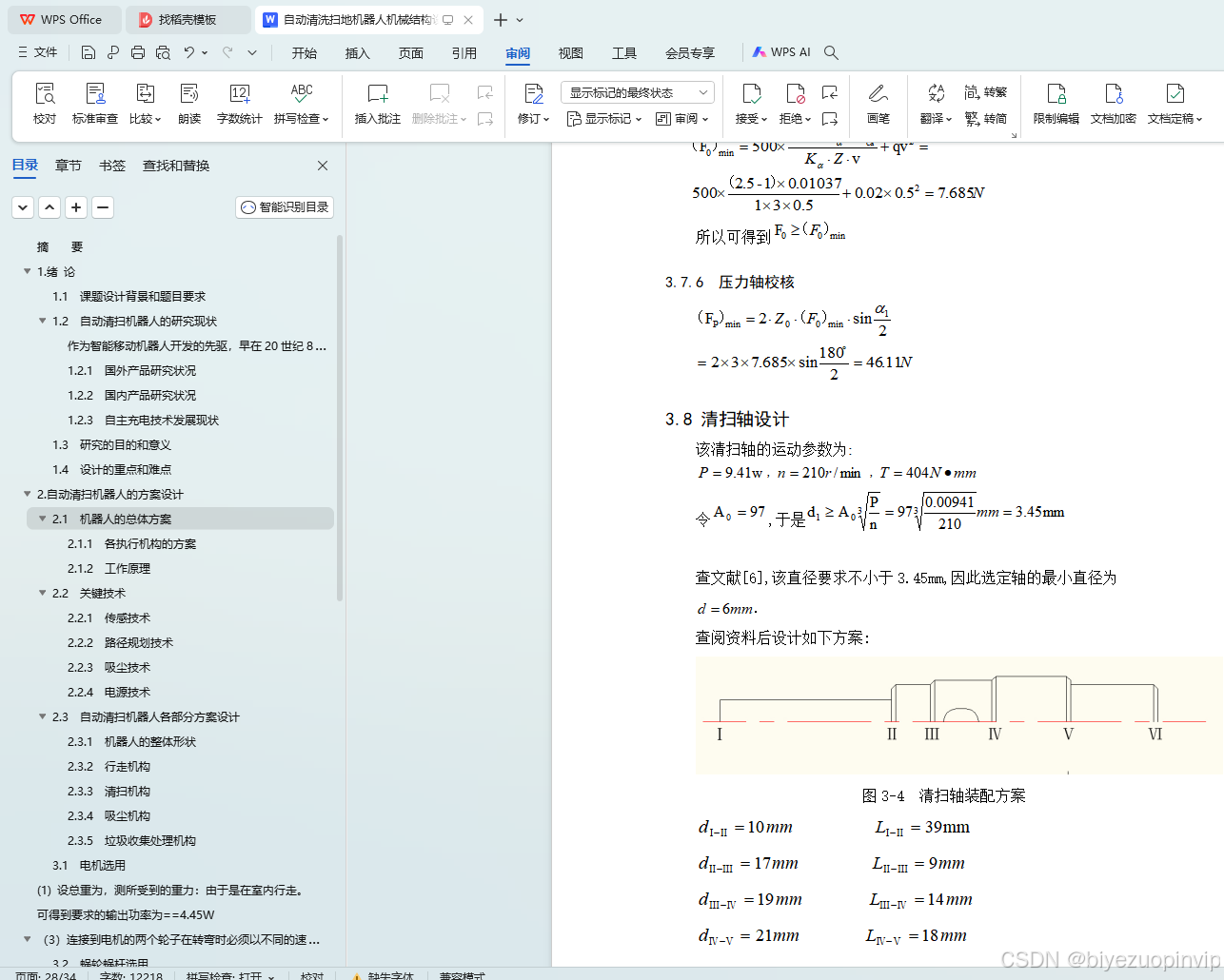Image resolution: width=1224 pixels, height=980 pixels.
Task: Collapse the 1.2 自动清扫机器人的研究现状 node
Action: pyautogui.click(x=42, y=321)
